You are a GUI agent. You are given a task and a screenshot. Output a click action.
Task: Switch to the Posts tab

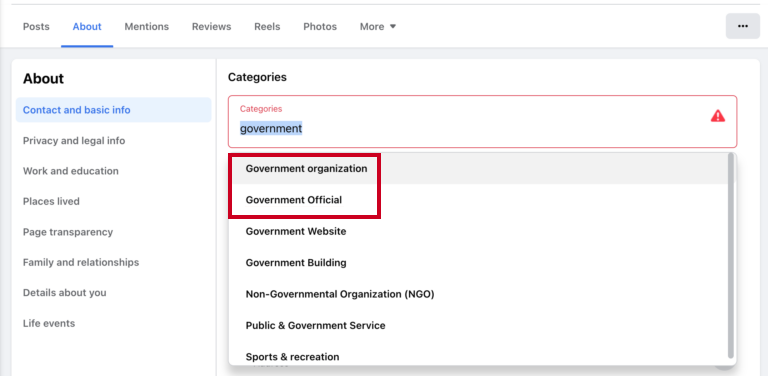[36, 26]
